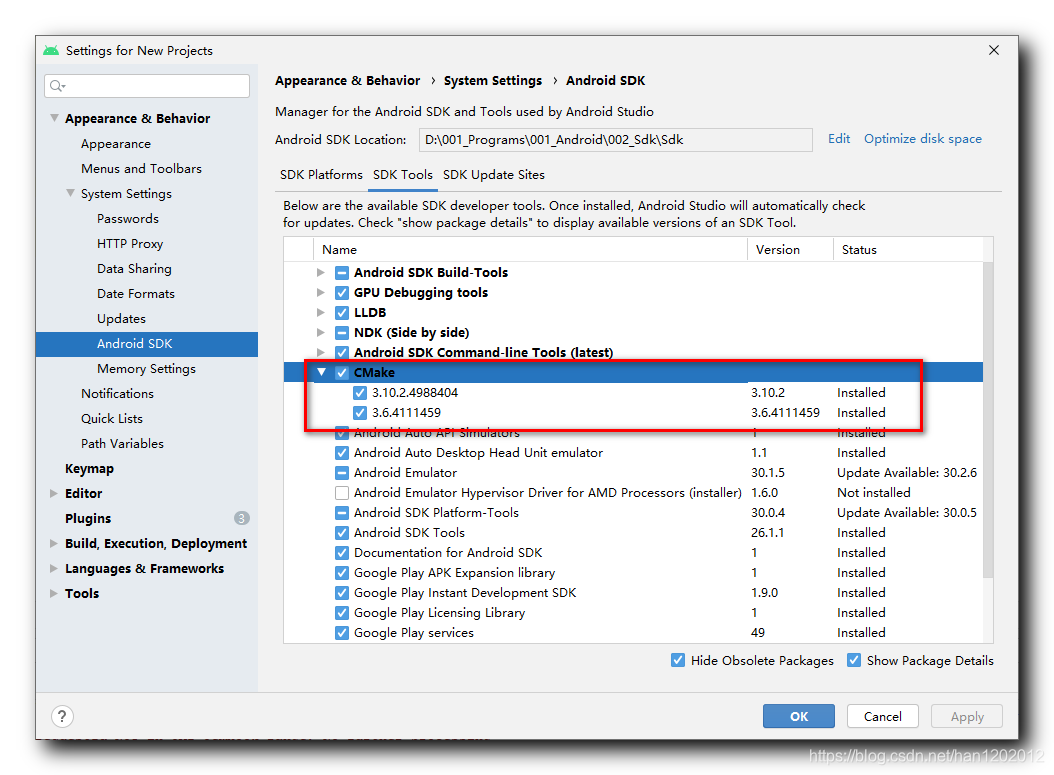The width and height of the screenshot is (1054, 775).
Task: Open Passwords settings
Action: coord(128,218)
